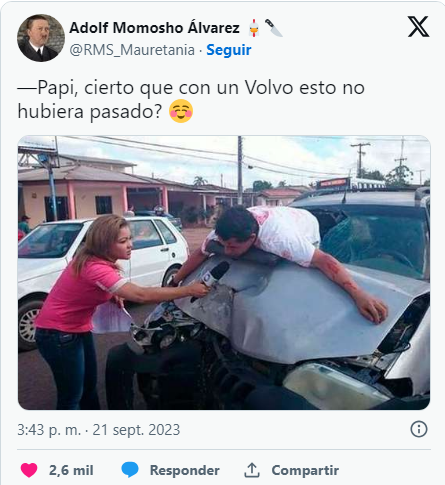The width and height of the screenshot is (445, 485).
Task: Click the share upload arrow icon
Action: (252, 470)
